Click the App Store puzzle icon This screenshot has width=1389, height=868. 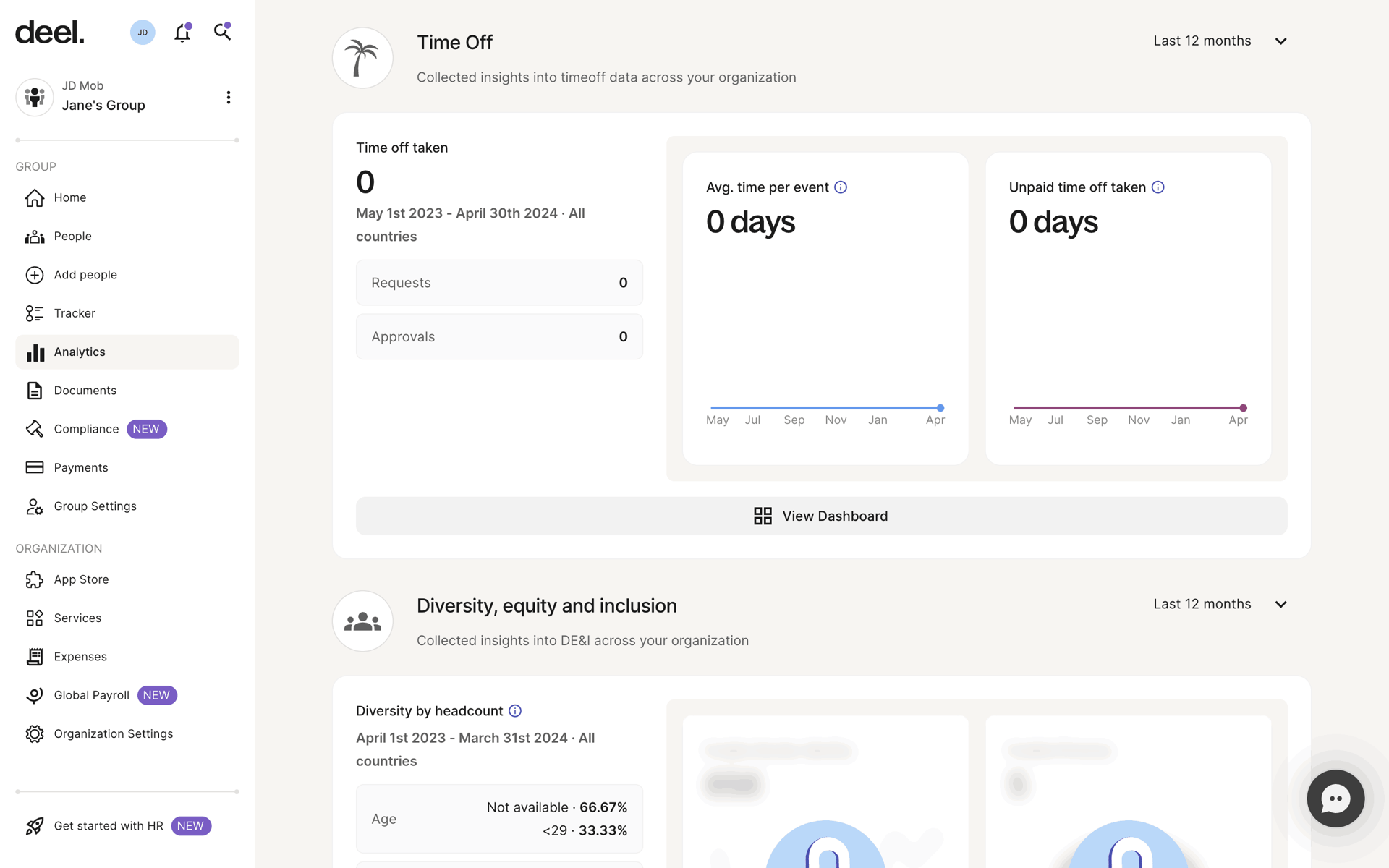point(35,579)
